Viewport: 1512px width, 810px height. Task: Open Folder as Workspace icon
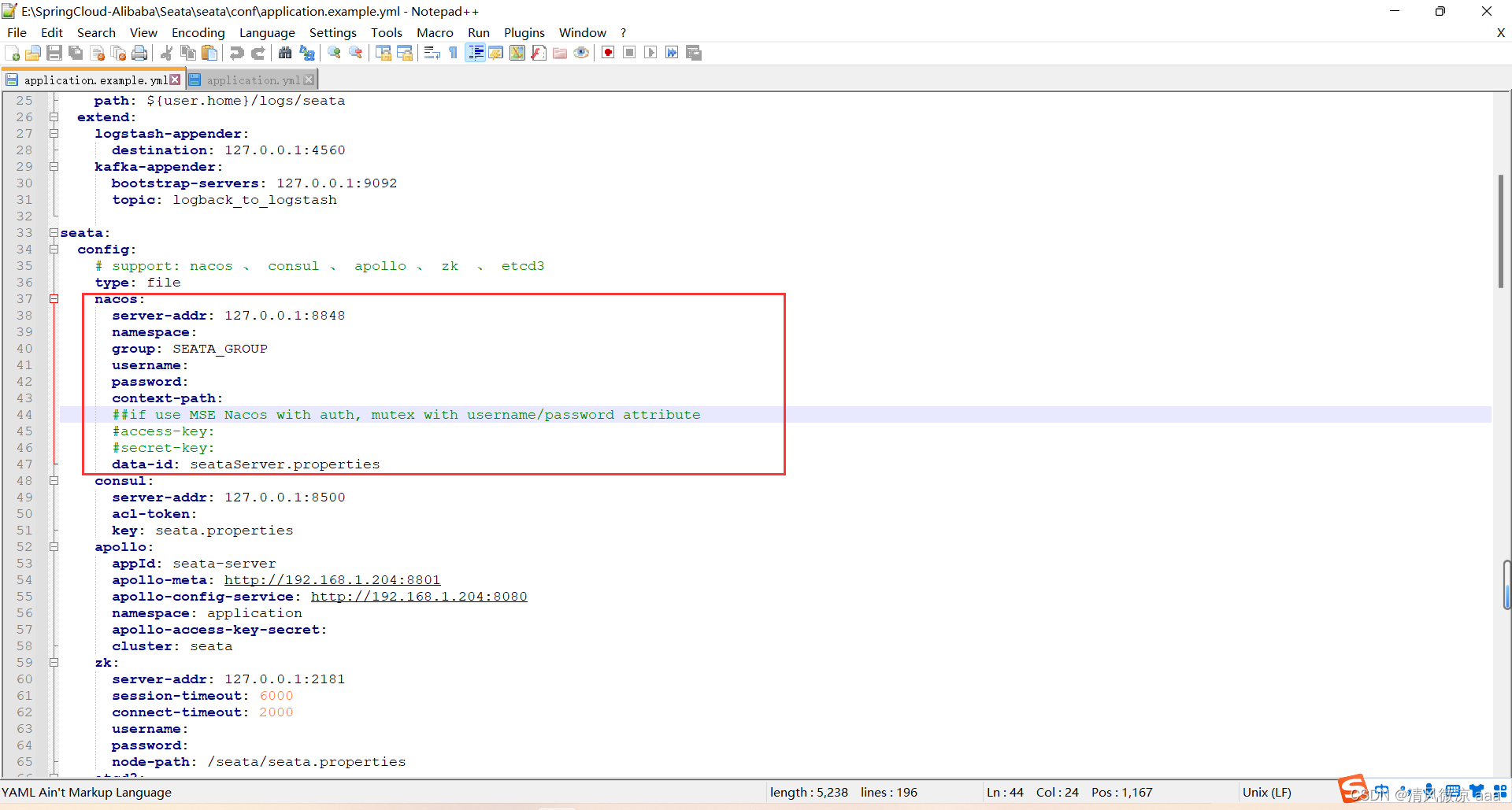pyautogui.click(x=560, y=53)
